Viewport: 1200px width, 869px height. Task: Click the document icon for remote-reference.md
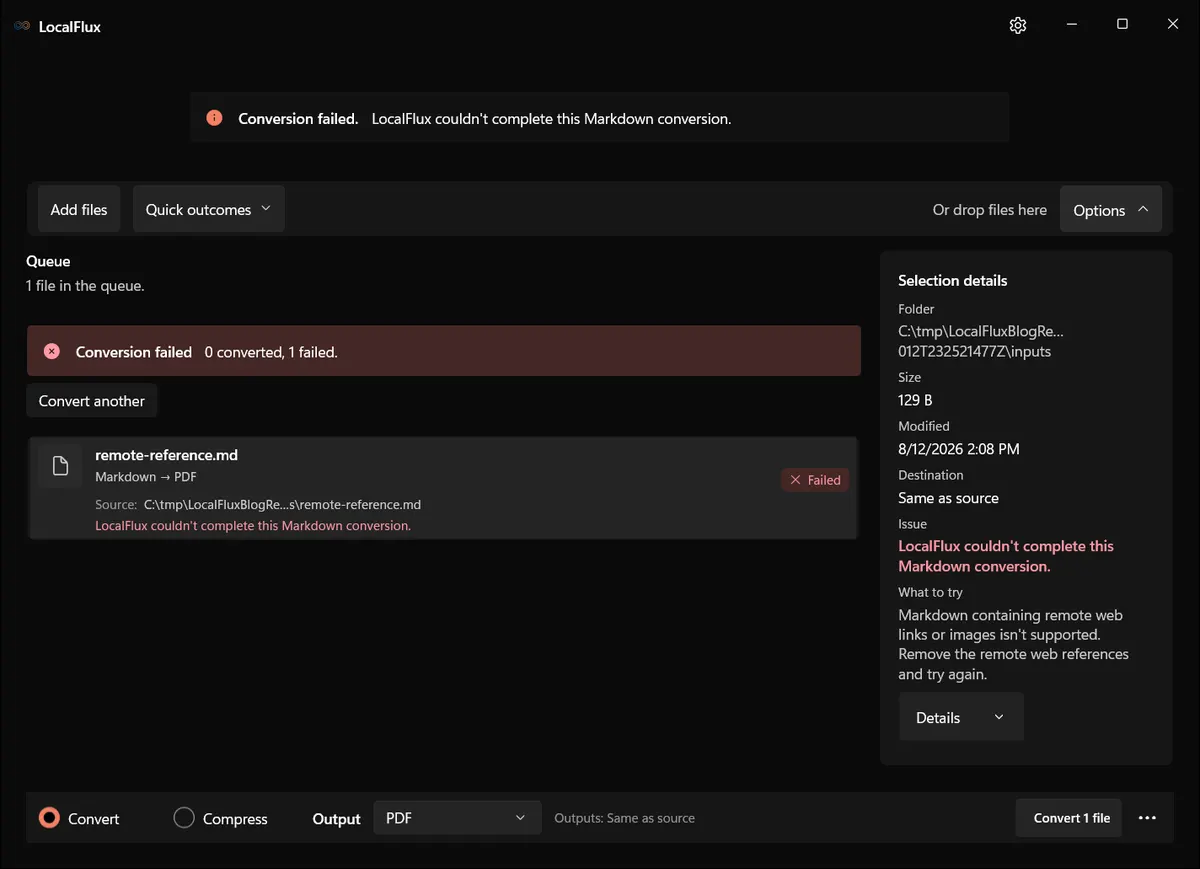pyautogui.click(x=60, y=466)
